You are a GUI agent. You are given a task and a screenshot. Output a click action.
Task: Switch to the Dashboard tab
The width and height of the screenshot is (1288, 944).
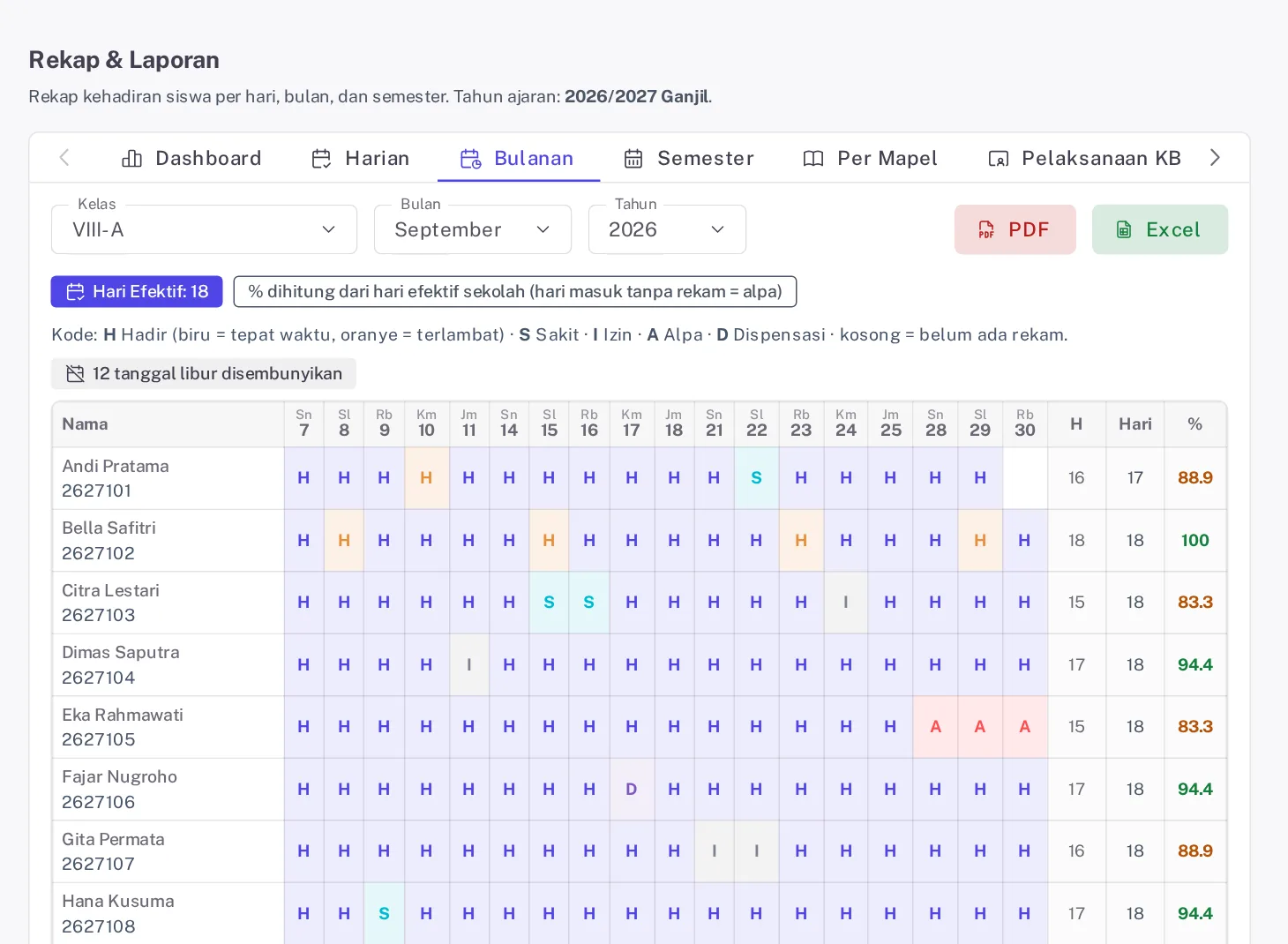[191, 158]
